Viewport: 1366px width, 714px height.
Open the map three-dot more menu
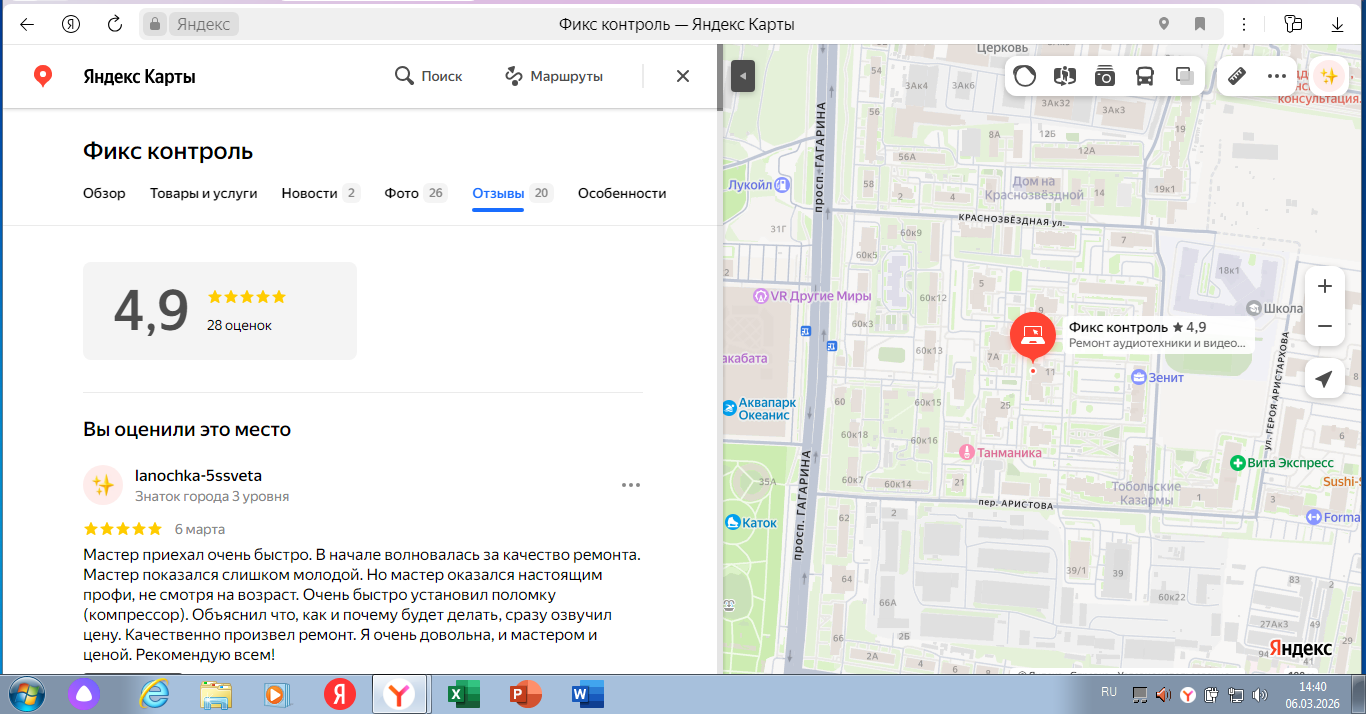tap(1277, 76)
